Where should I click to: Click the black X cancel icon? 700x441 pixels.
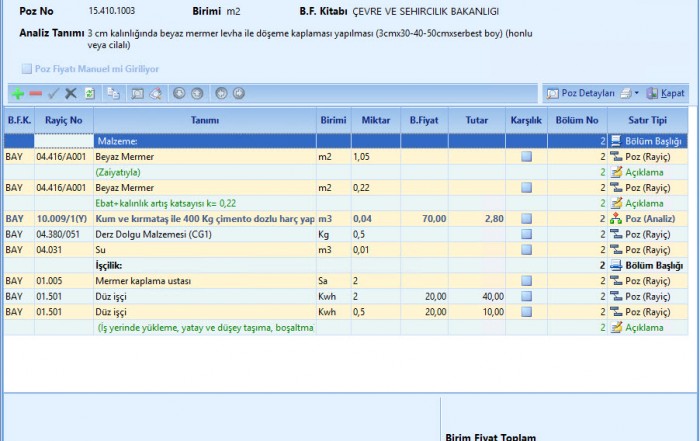coord(71,93)
